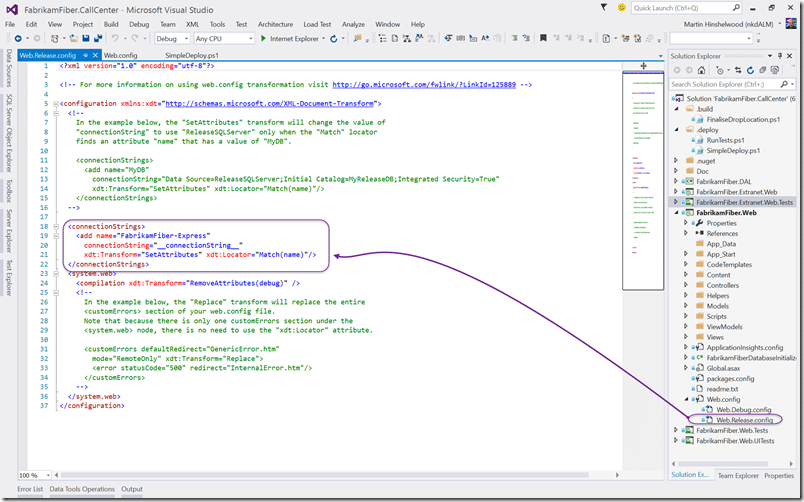Click the Show All Files icon

[x=775, y=70]
